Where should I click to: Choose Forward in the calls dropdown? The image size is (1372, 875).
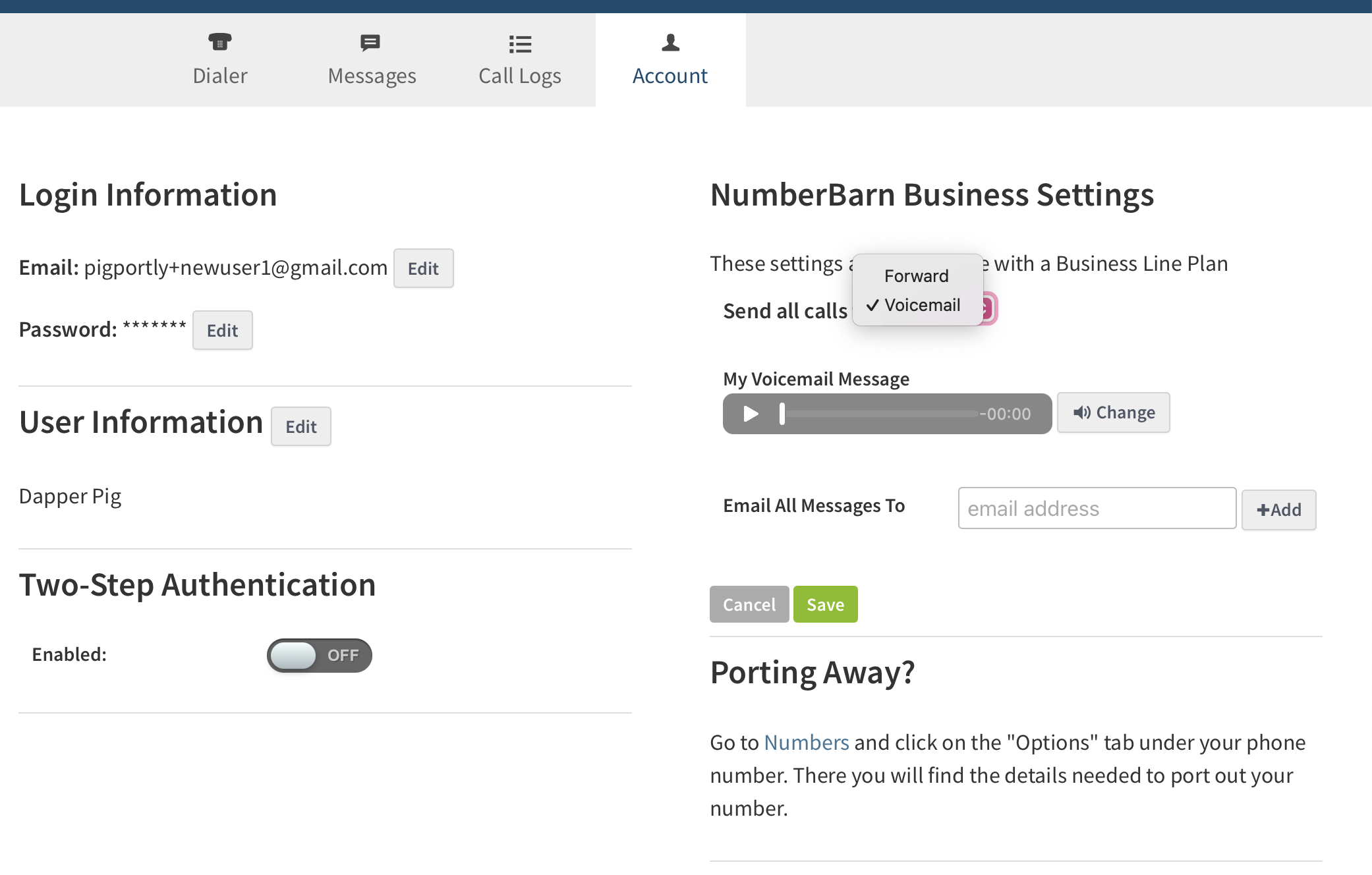pos(916,276)
